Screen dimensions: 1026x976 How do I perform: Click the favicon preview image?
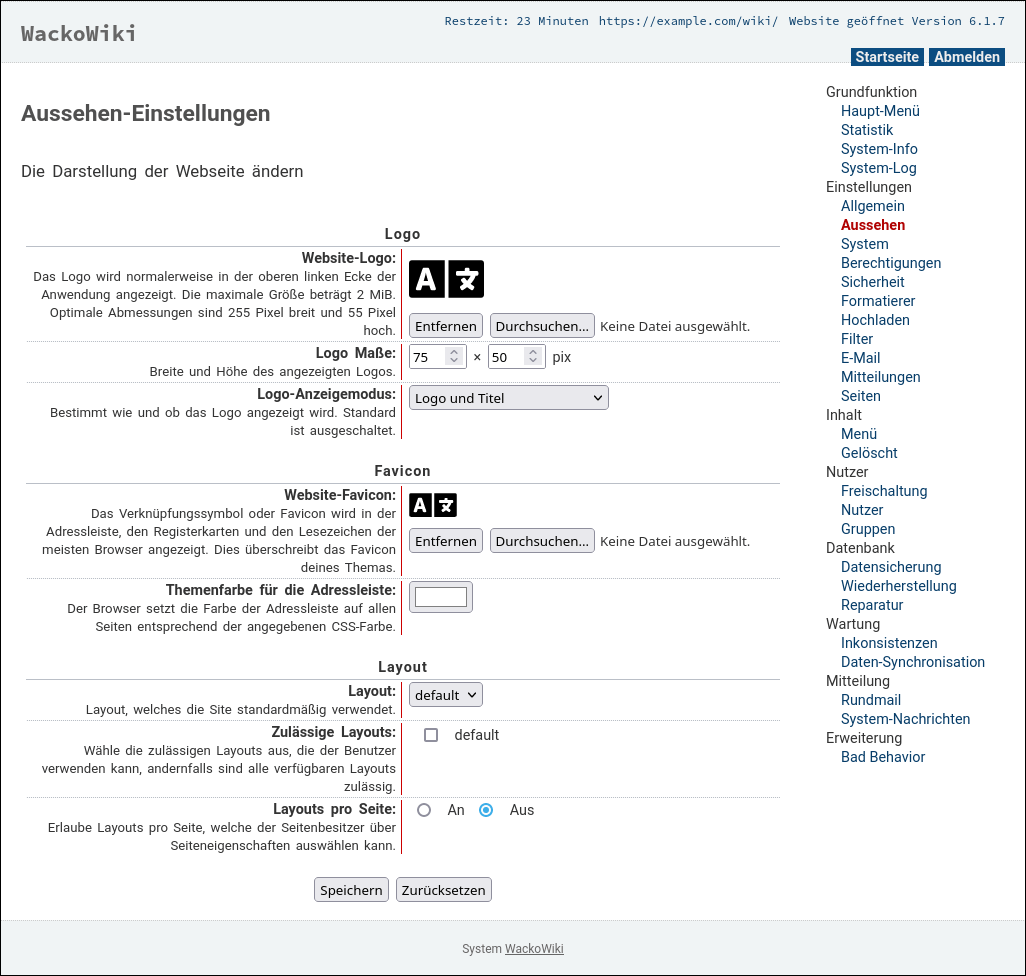pos(433,505)
